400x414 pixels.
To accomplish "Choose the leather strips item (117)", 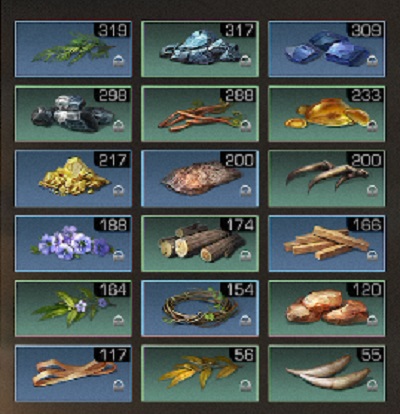I will 73,373.
